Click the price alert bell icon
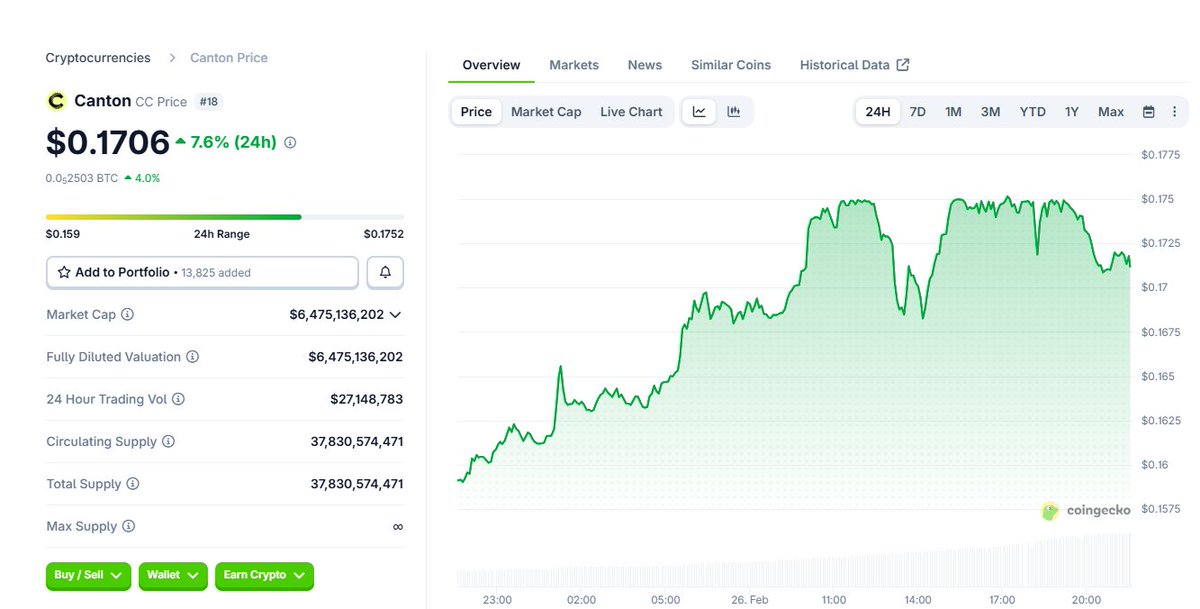Screen dimensions: 1200x609 click(385, 272)
